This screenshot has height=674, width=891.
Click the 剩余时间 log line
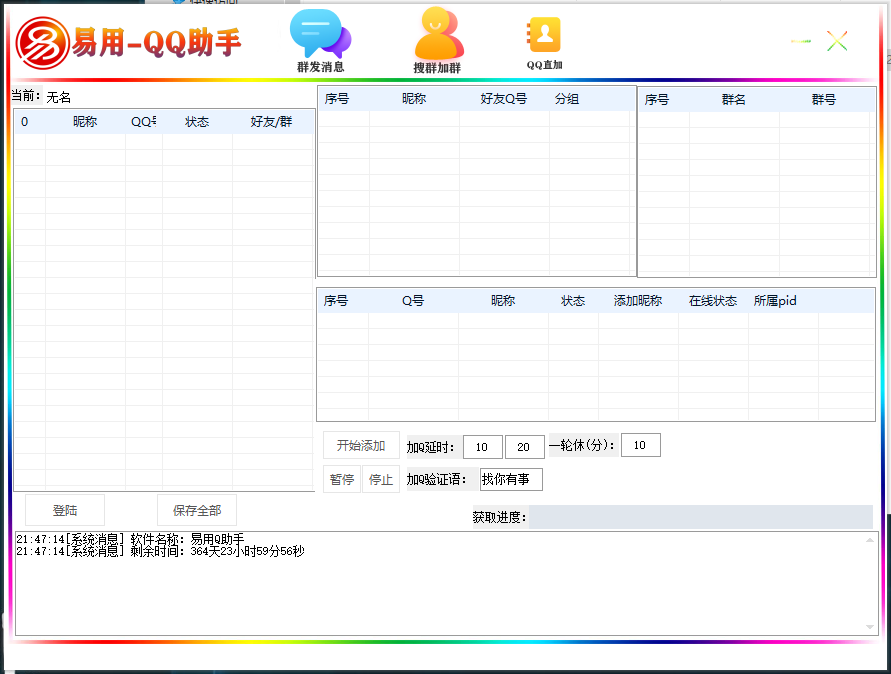[160, 551]
